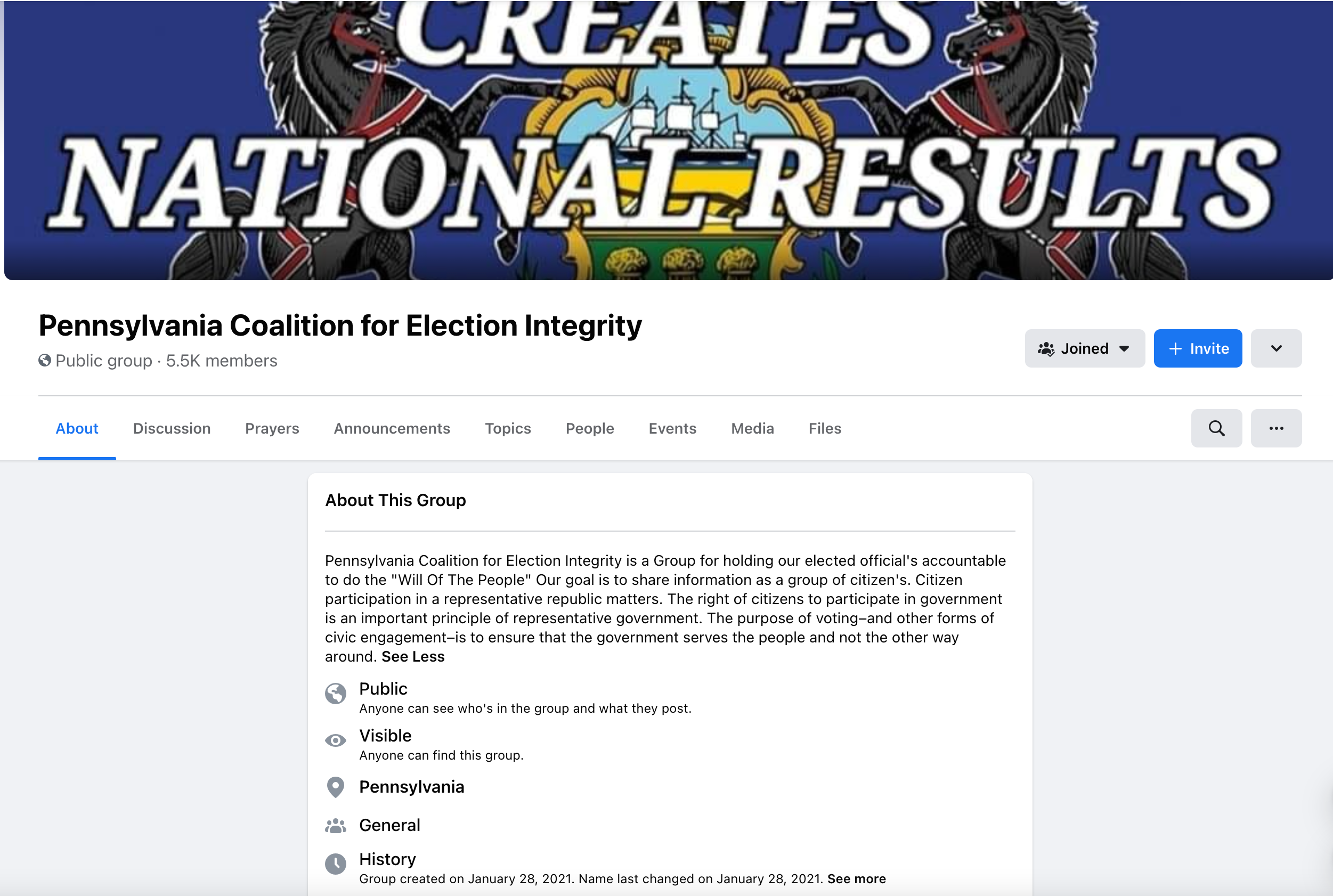
Task: Open the Prayers tab
Action: point(272,429)
